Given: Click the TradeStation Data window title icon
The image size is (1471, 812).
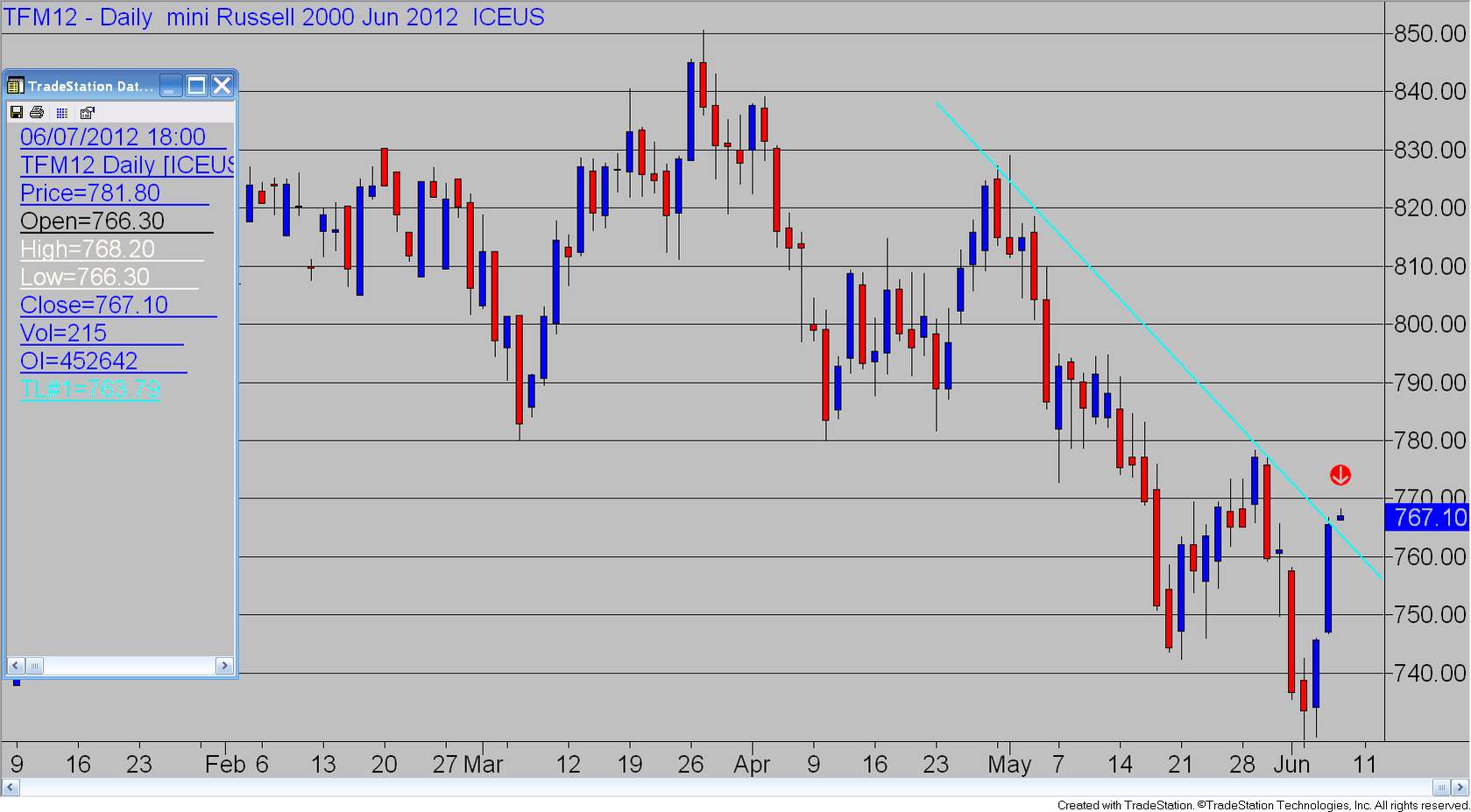Looking at the screenshot, I should (16, 85).
